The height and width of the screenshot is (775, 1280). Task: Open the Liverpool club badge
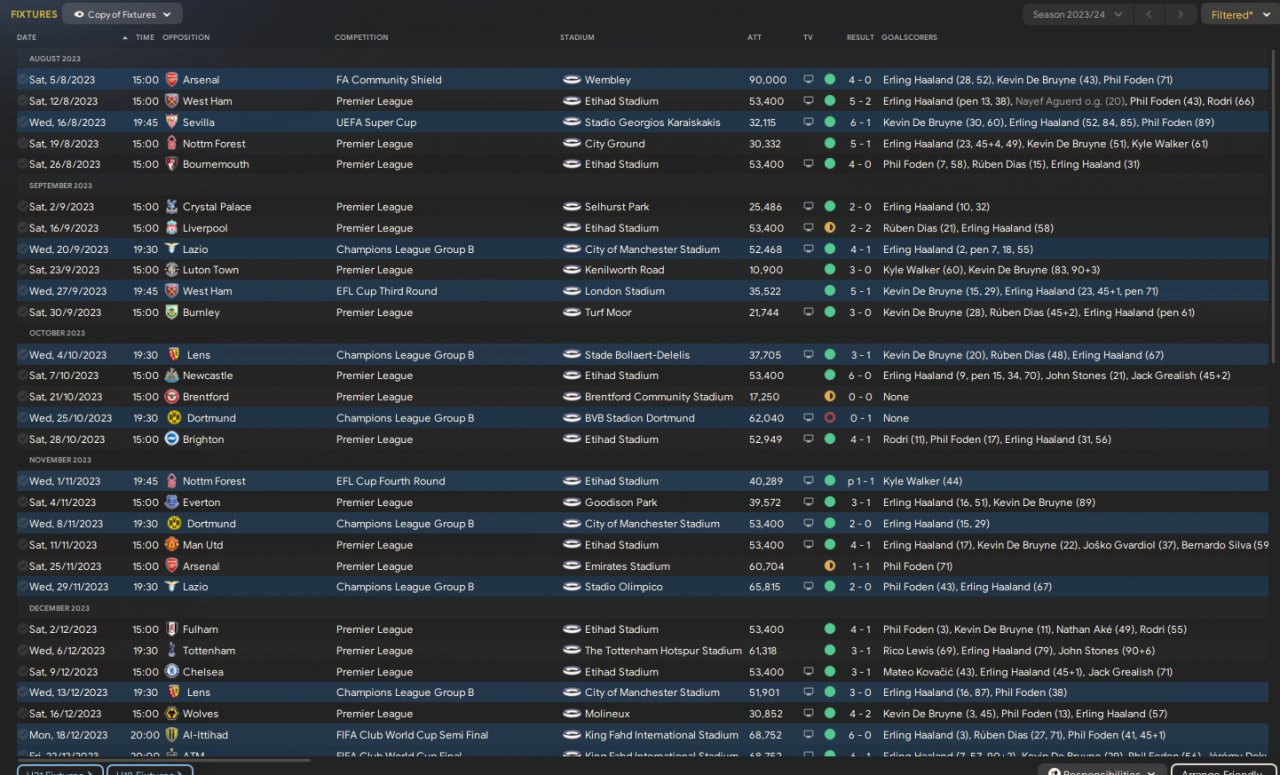click(x=171, y=228)
